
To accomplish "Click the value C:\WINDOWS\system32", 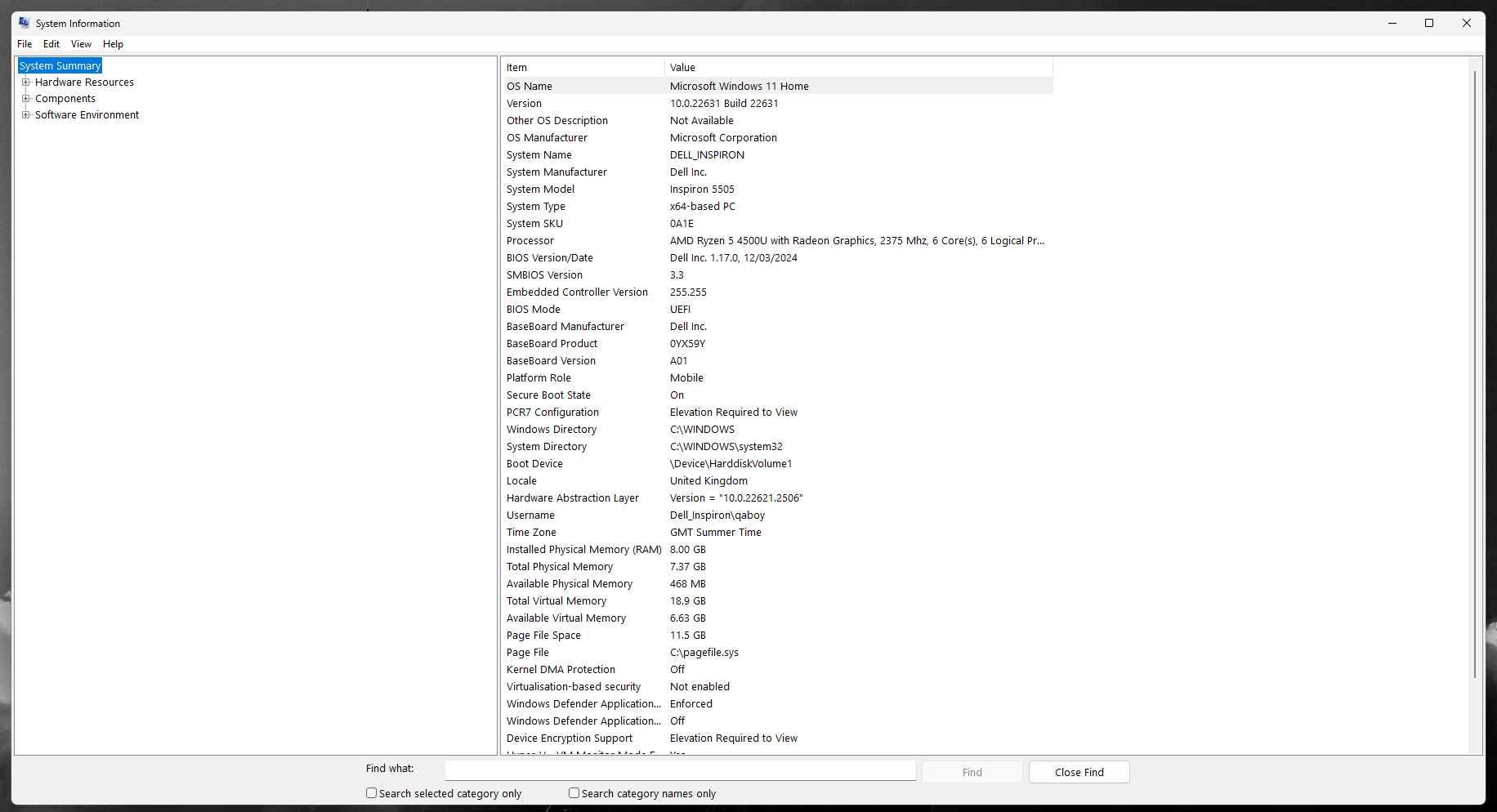I will pyautogui.click(x=726, y=447).
